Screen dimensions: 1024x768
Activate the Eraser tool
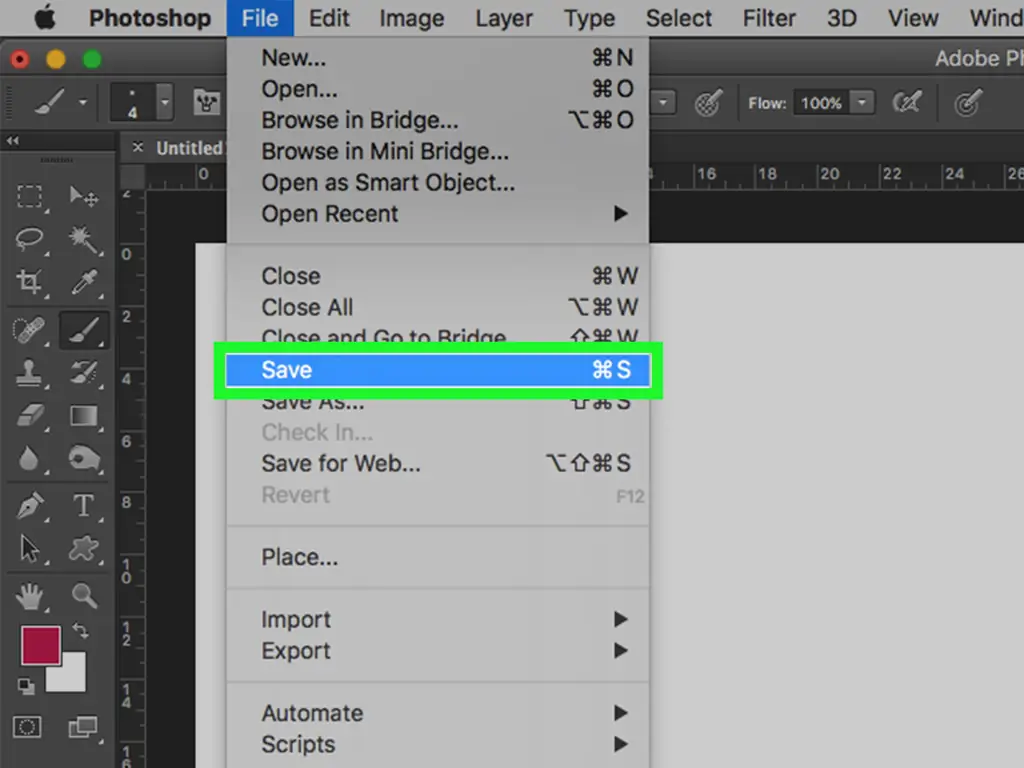30,416
